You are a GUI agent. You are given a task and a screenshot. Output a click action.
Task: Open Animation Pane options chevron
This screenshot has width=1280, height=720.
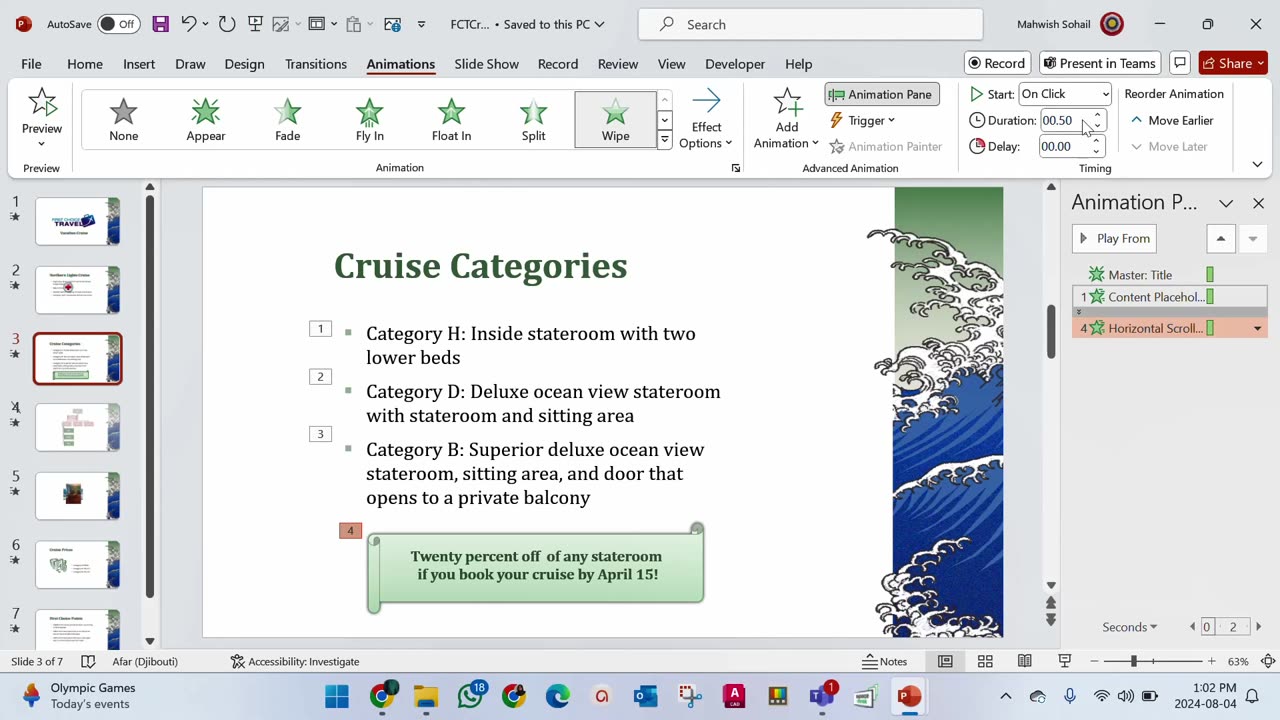pos(1226,203)
